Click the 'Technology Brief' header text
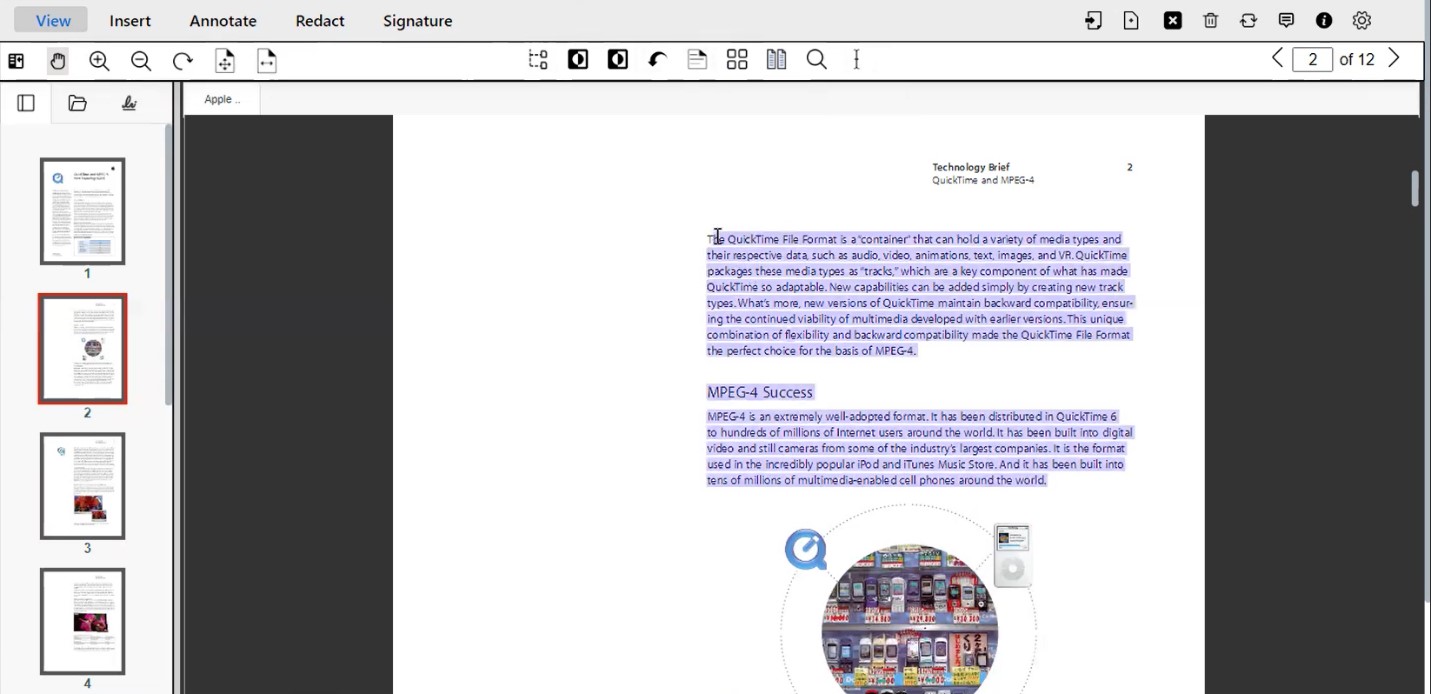This screenshot has width=1431, height=694. coord(971,167)
